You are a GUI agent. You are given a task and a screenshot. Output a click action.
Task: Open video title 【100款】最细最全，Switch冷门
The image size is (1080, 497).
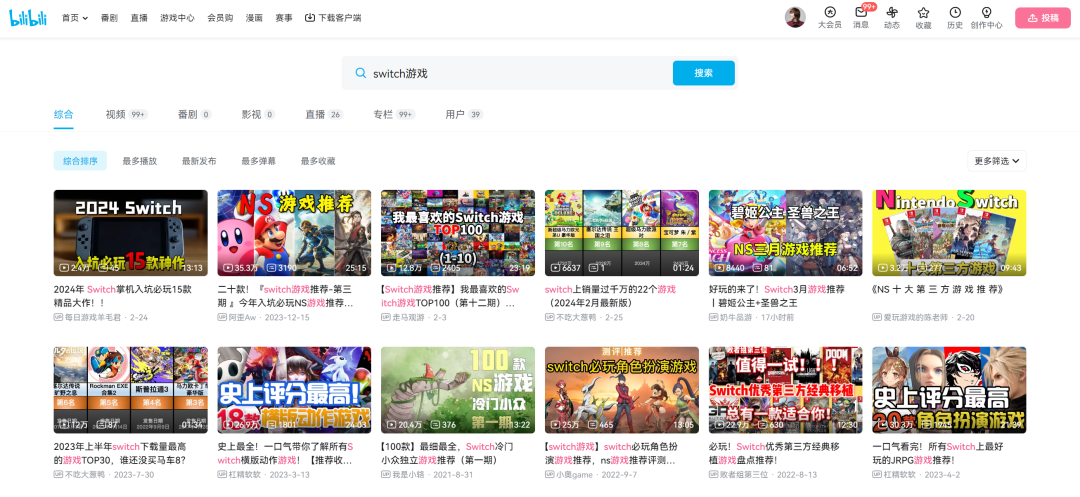(448, 453)
